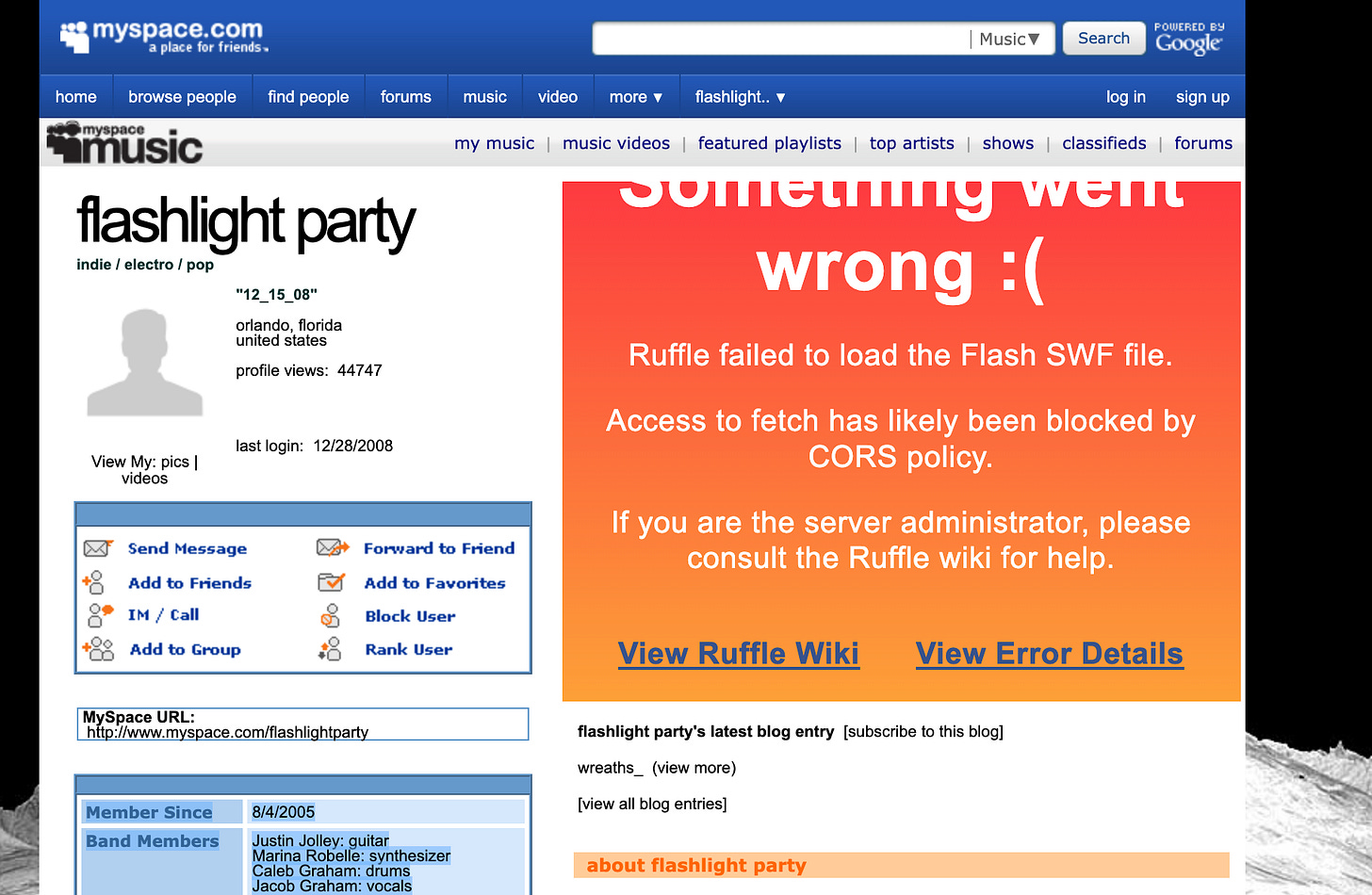Viewport: 1372px width, 895px height.
Task: Click the Add to Group link
Action: click(x=186, y=649)
